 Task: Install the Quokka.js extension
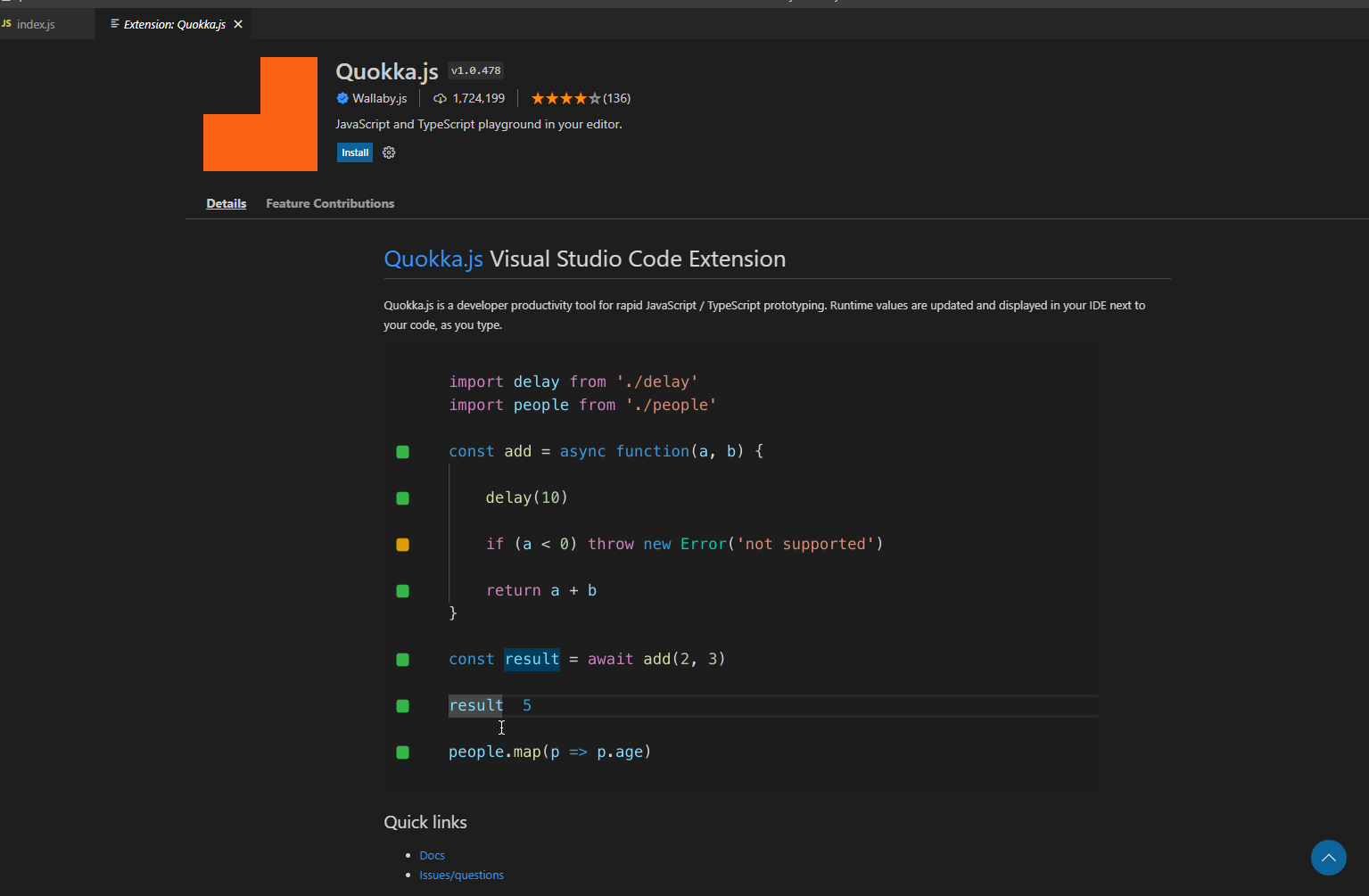[355, 152]
